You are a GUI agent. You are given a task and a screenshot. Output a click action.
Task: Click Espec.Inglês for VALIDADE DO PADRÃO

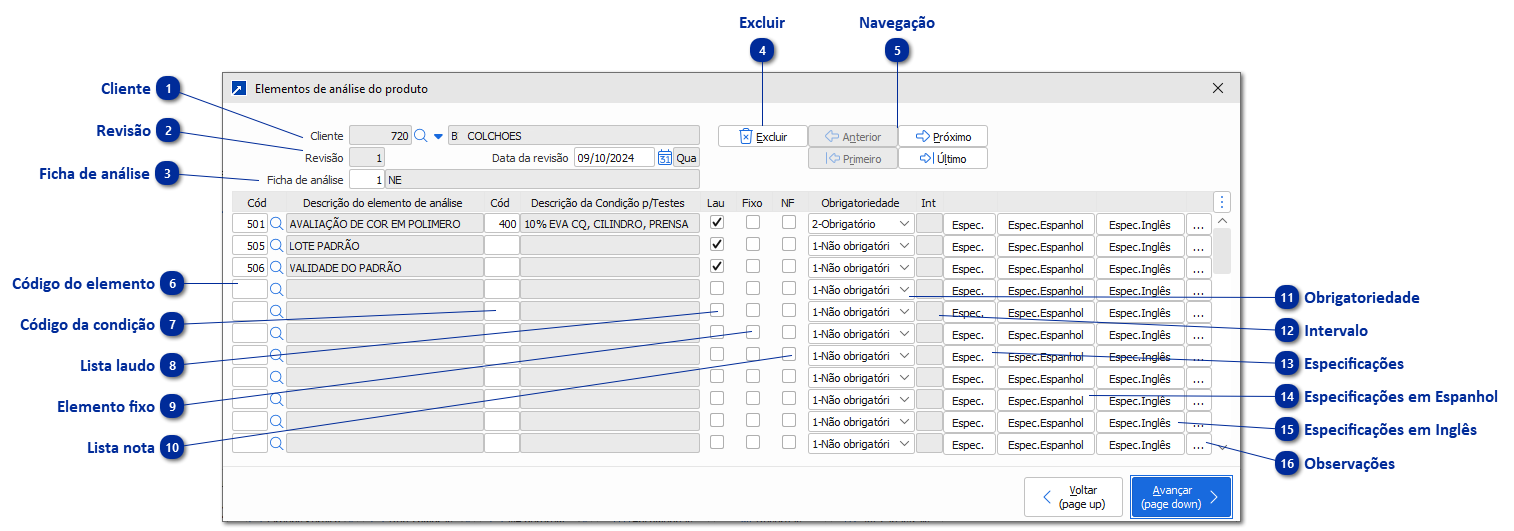tap(1140, 268)
